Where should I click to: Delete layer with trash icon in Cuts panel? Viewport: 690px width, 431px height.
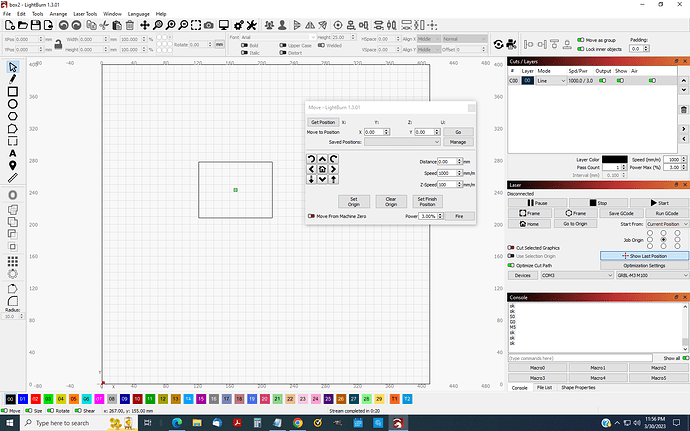(683, 110)
